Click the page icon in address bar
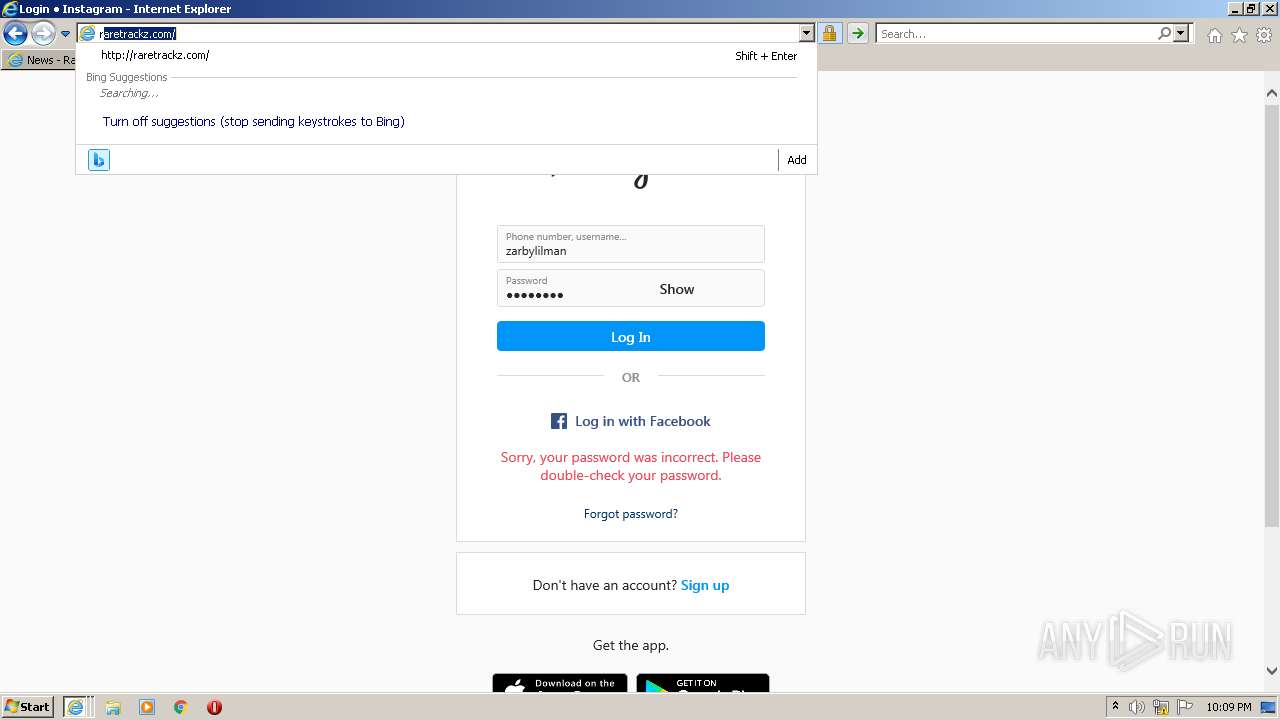The width and height of the screenshot is (1280, 720). click(x=88, y=33)
